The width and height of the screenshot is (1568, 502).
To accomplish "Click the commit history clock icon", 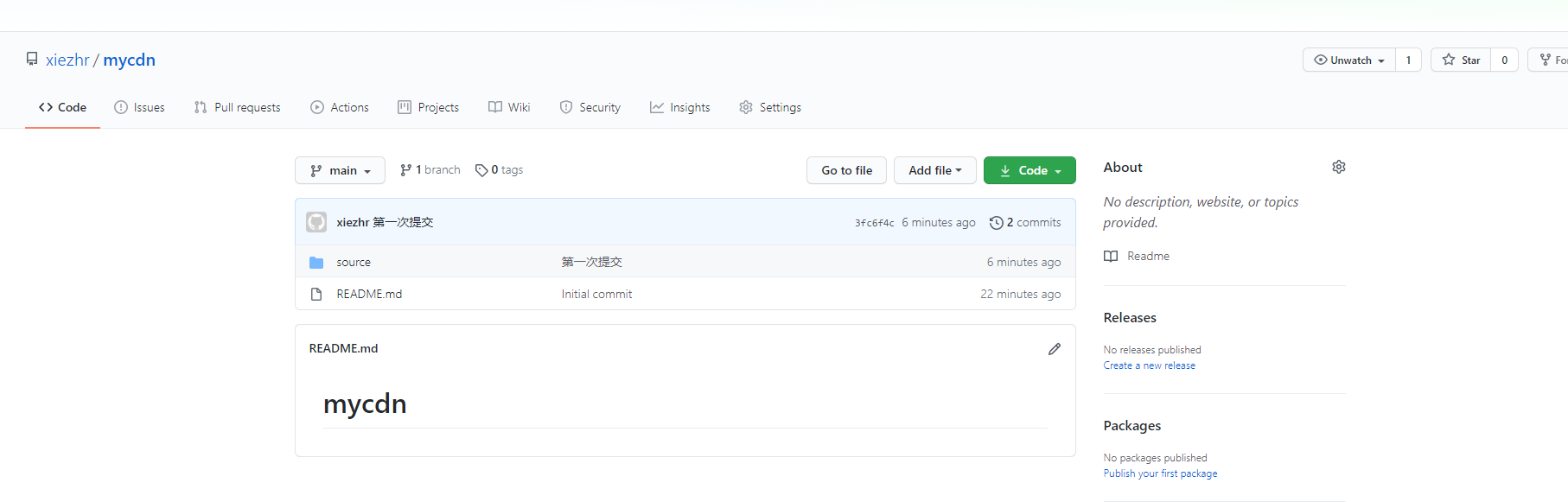I will tap(997, 223).
